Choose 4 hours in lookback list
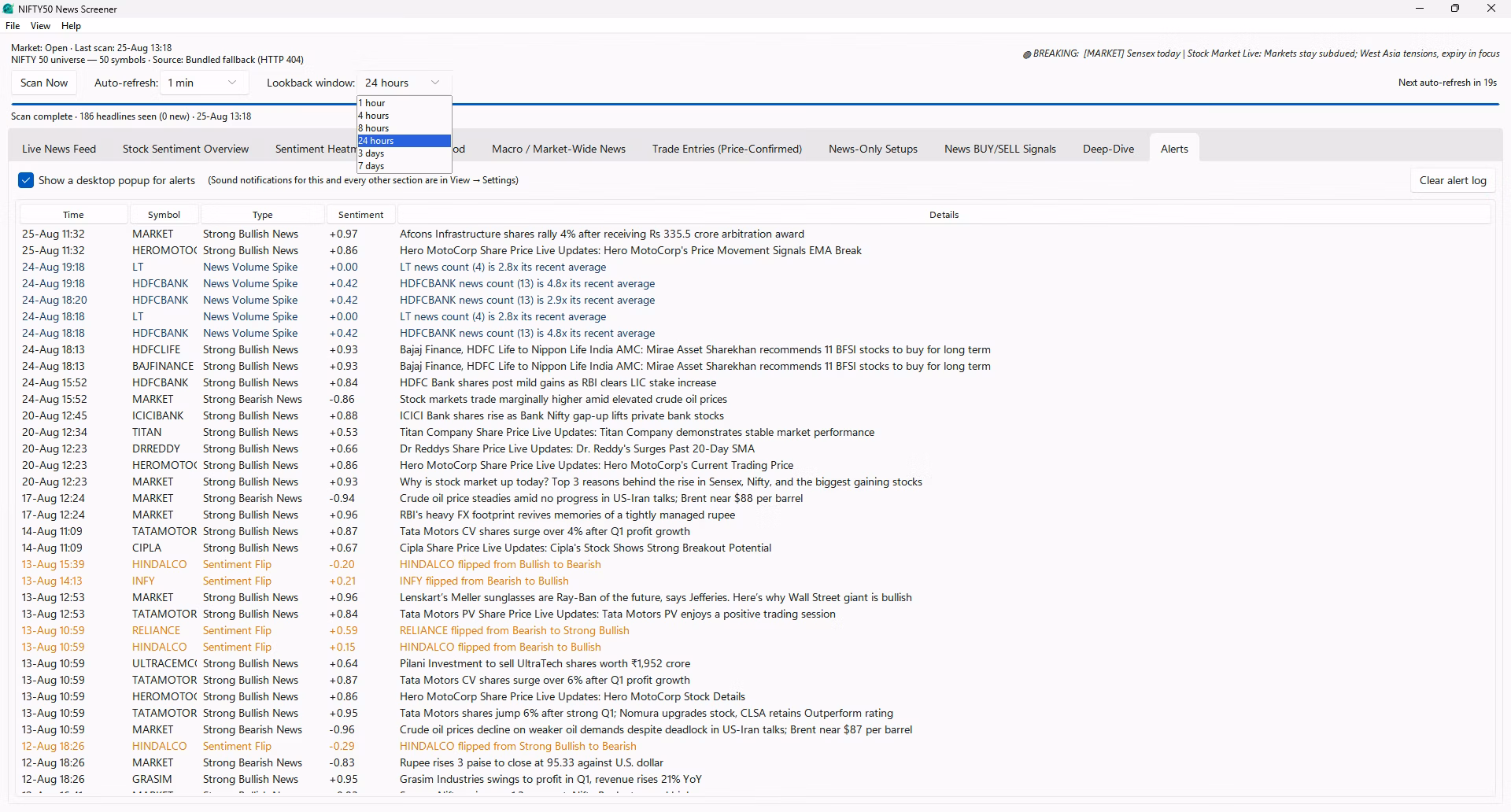This screenshot has width=1511, height=812. tap(404, 116)
